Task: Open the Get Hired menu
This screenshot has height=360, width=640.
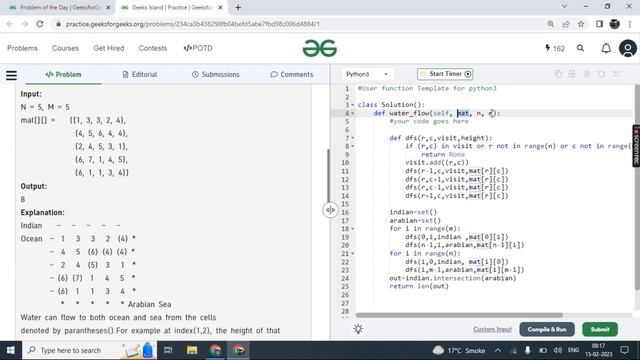Action: pos(109,48)
